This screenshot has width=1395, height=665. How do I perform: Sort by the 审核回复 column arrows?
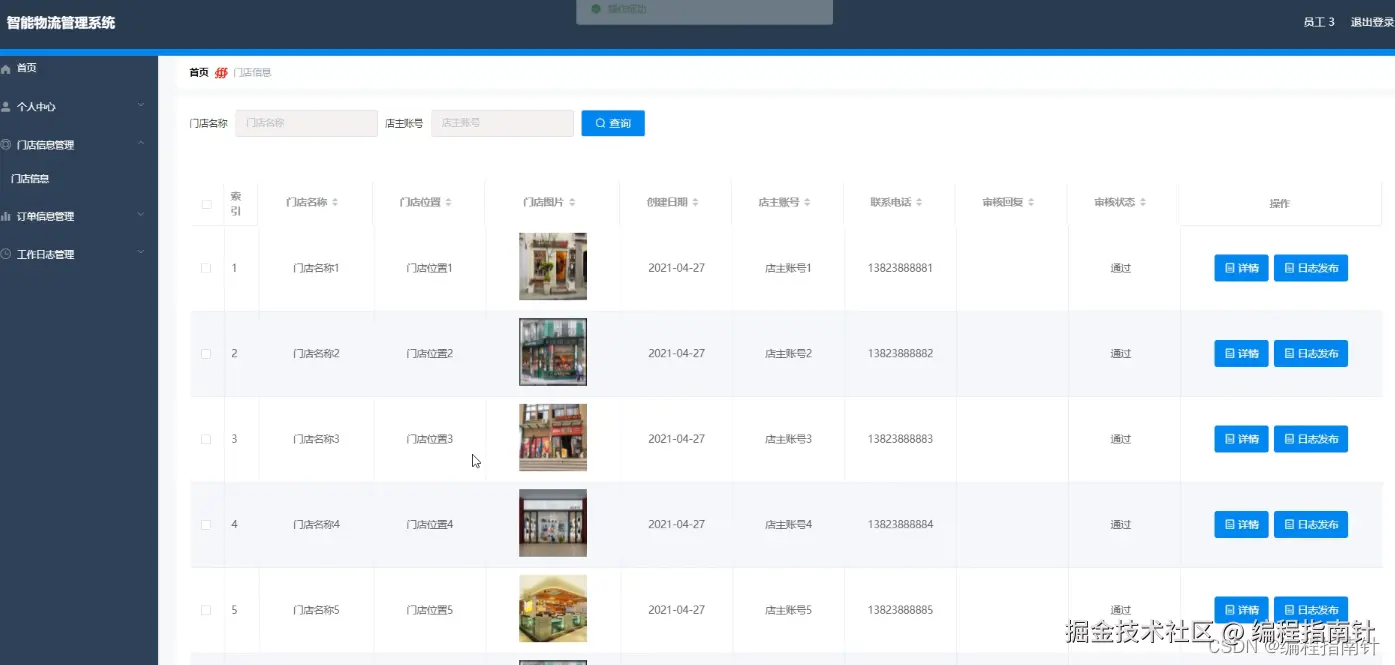tap(1031, 202)
